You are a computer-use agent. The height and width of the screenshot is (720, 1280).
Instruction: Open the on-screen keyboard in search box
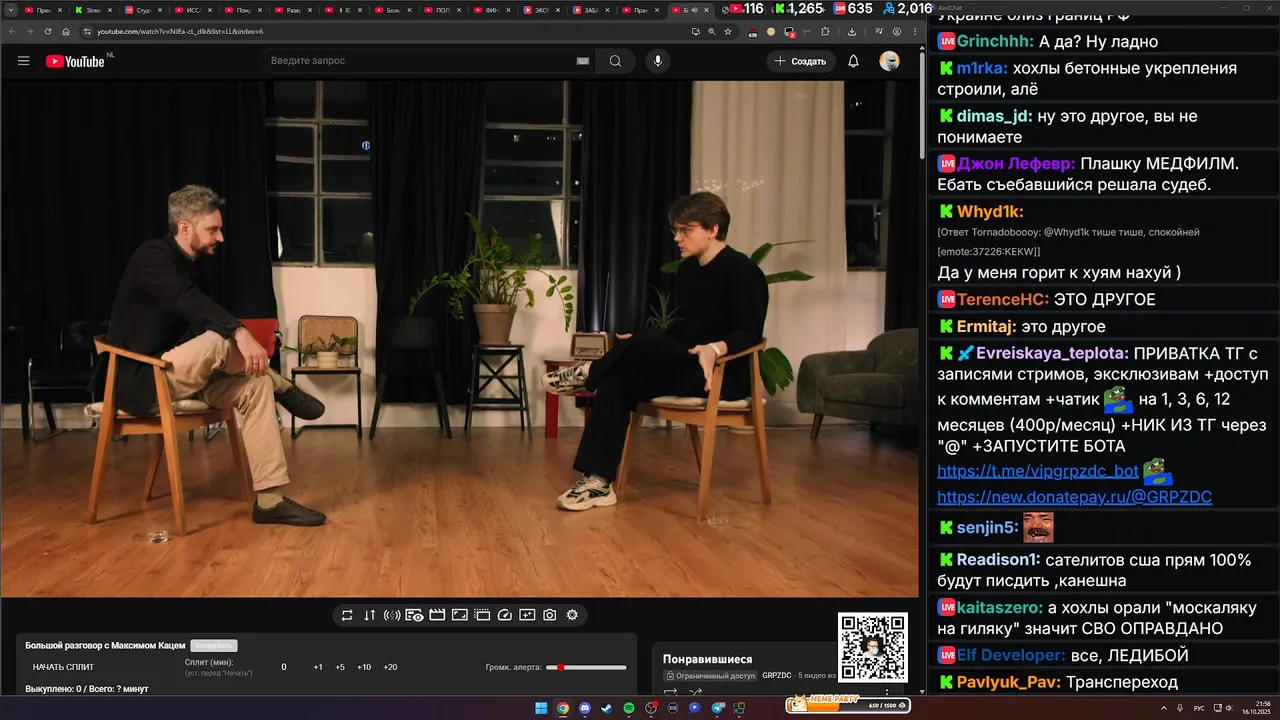[583, 61]
